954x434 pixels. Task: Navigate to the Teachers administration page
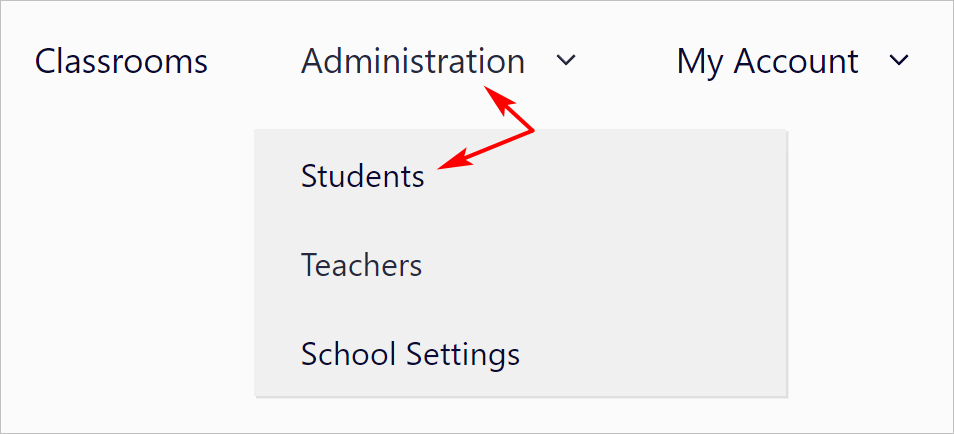coord(361,265)
